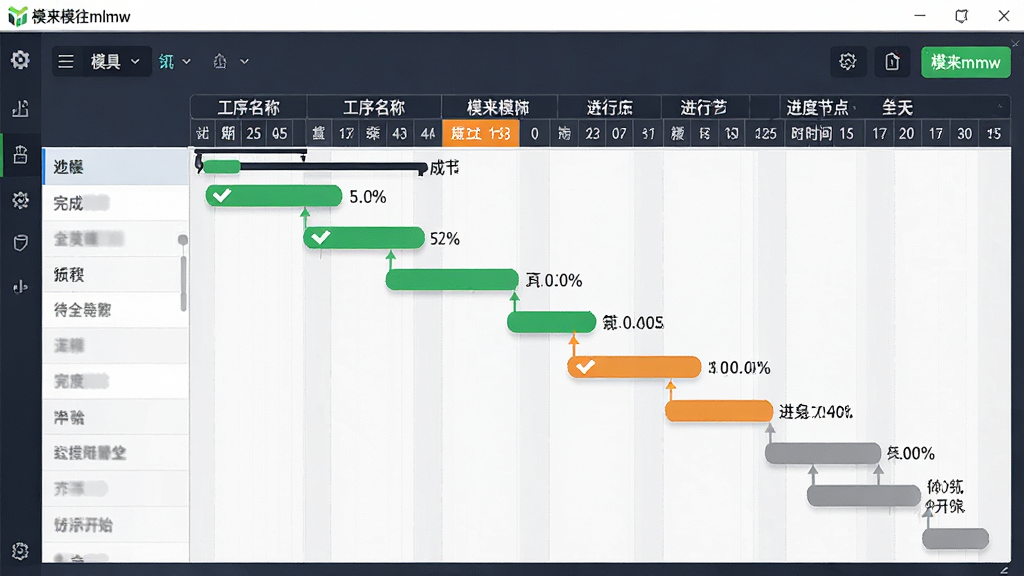Click the summary bar labeled 成书

pos(313,168)
